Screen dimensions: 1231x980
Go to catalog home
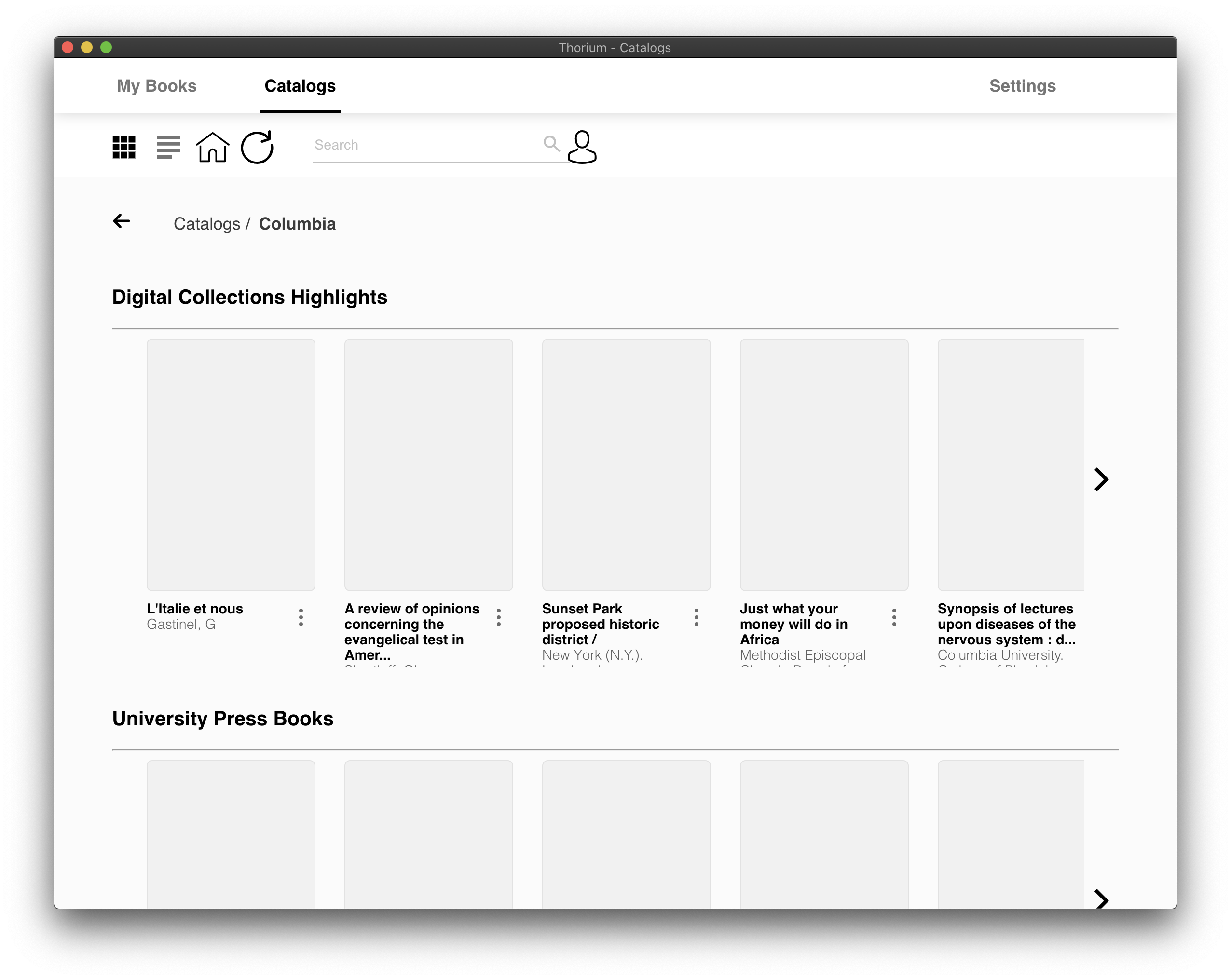point(212,147)
